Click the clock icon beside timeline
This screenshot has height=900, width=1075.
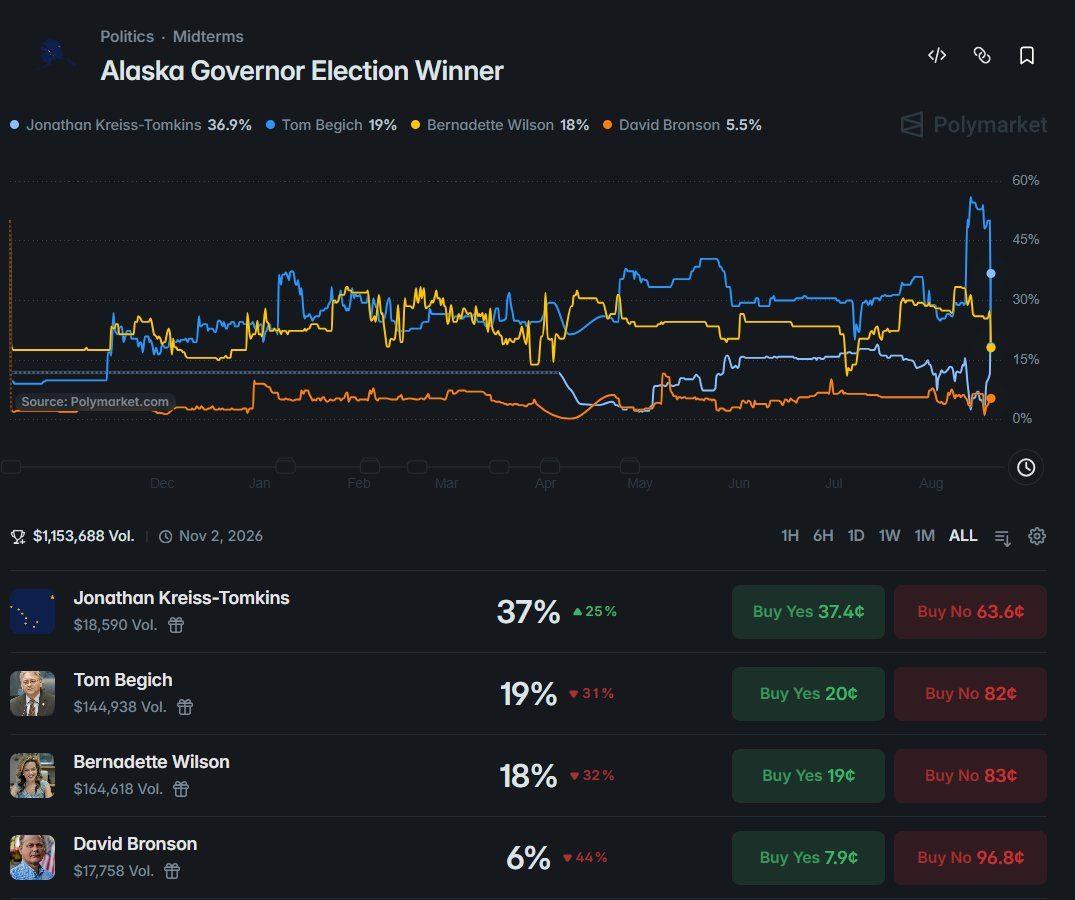tap(1026, 467)
